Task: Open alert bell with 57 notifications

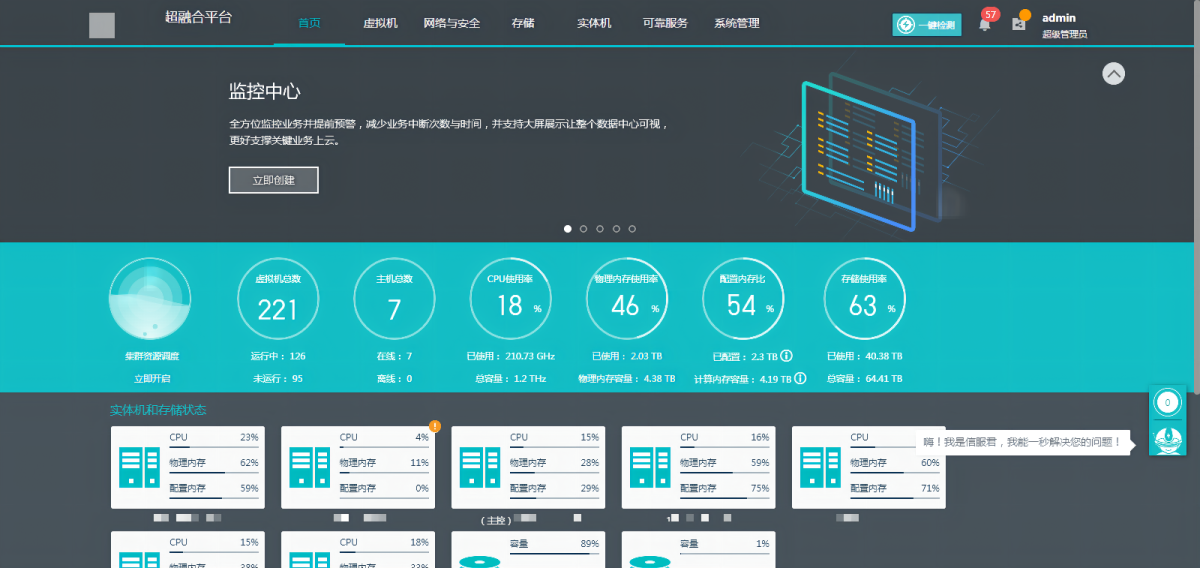Action: (x=985, y=23)
